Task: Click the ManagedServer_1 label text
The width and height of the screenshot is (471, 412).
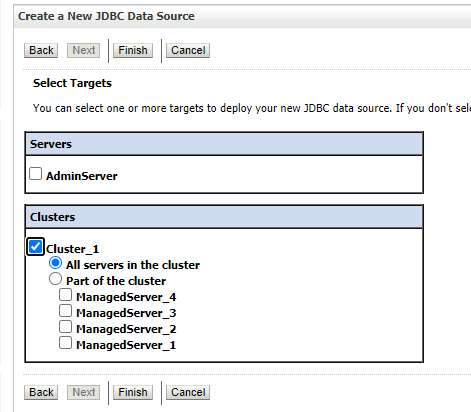Action: click(126, 345)
